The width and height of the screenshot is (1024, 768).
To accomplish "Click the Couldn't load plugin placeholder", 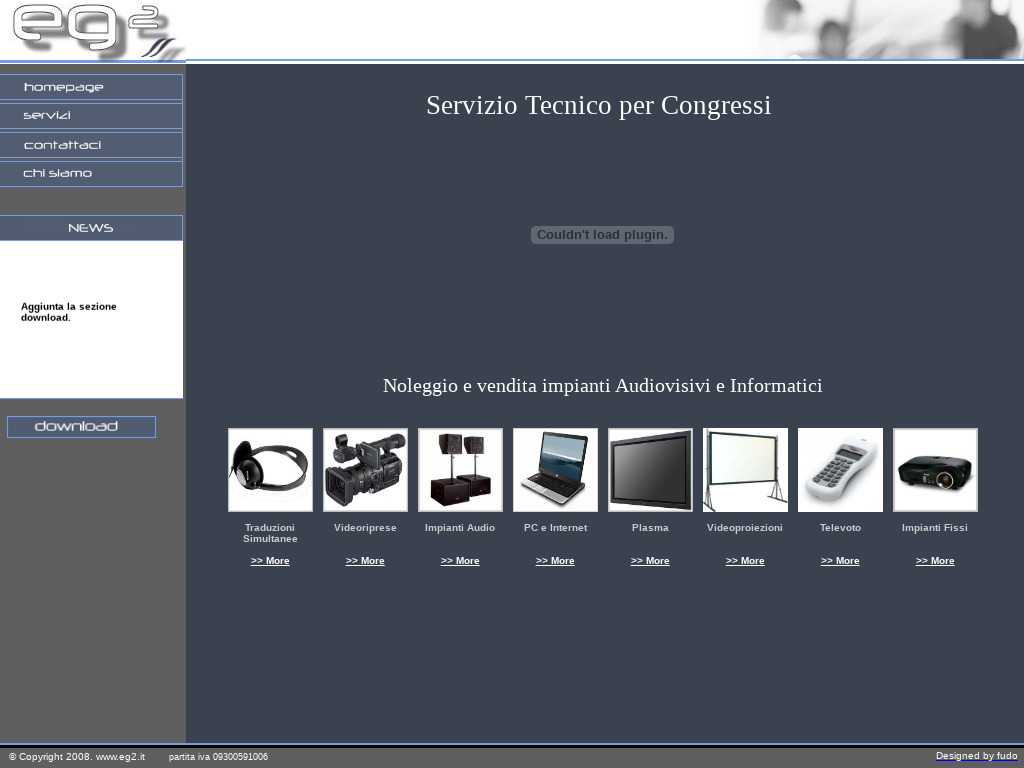I will [602, 235].
